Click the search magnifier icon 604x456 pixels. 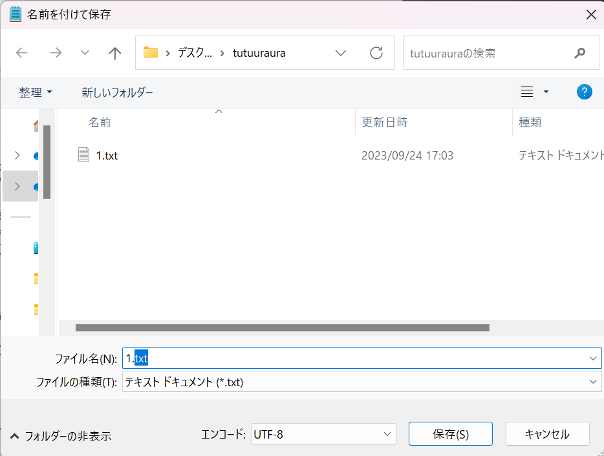click(x=580, y=53)
